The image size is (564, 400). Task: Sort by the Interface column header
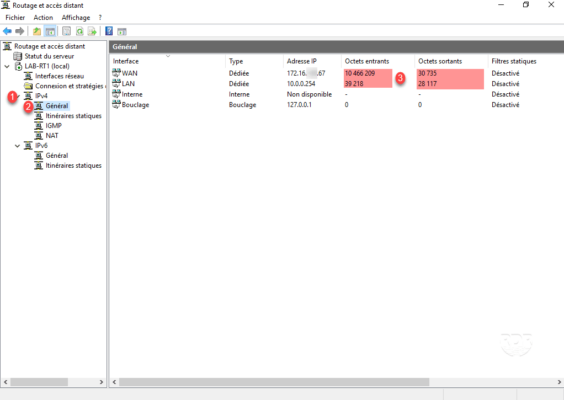point(168,61)
